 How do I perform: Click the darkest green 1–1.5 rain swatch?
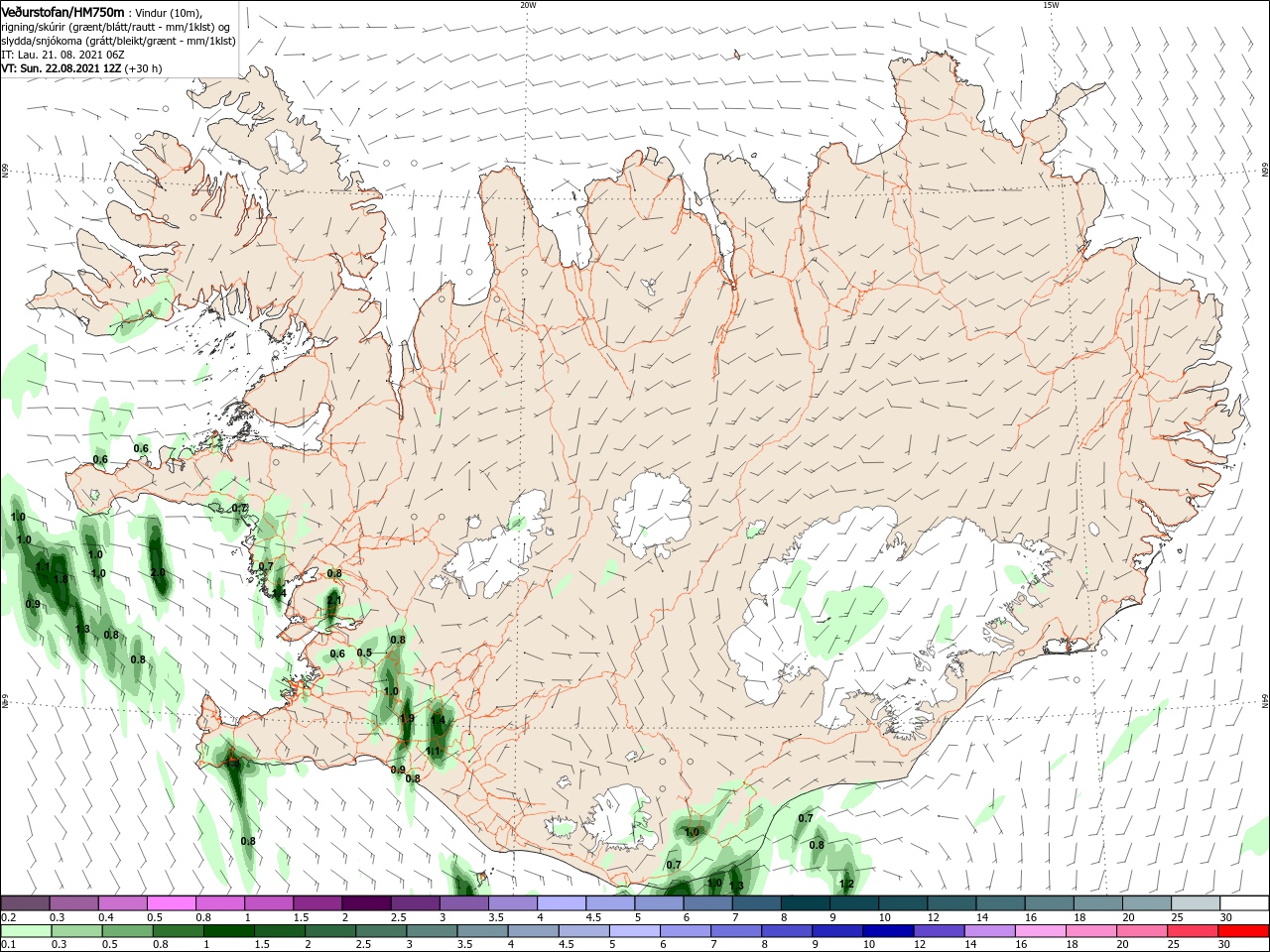(x=229, y=931)
